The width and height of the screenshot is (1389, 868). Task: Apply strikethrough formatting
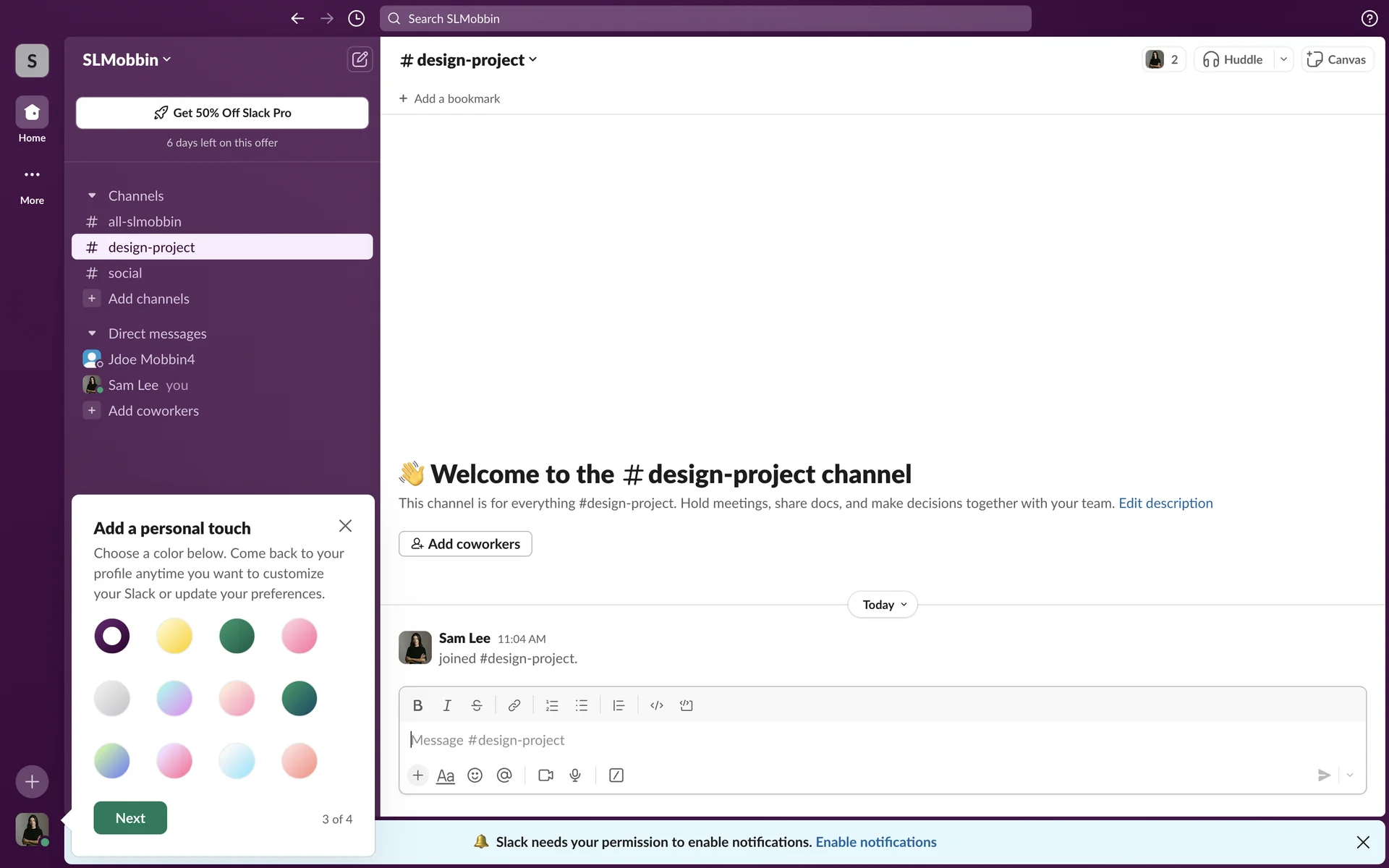tap(477, 705)
